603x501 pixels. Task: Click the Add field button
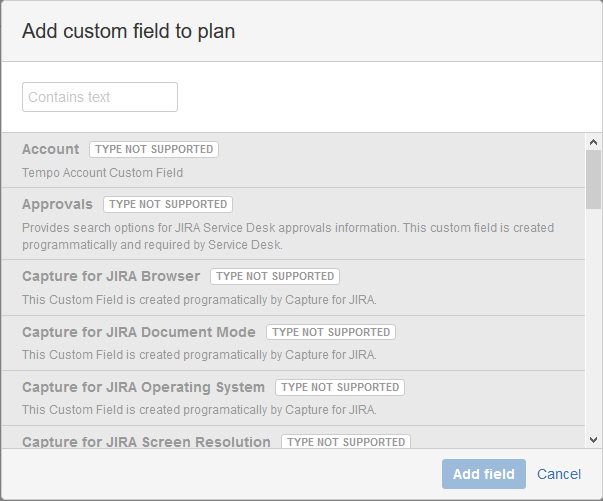click(483, 474)
